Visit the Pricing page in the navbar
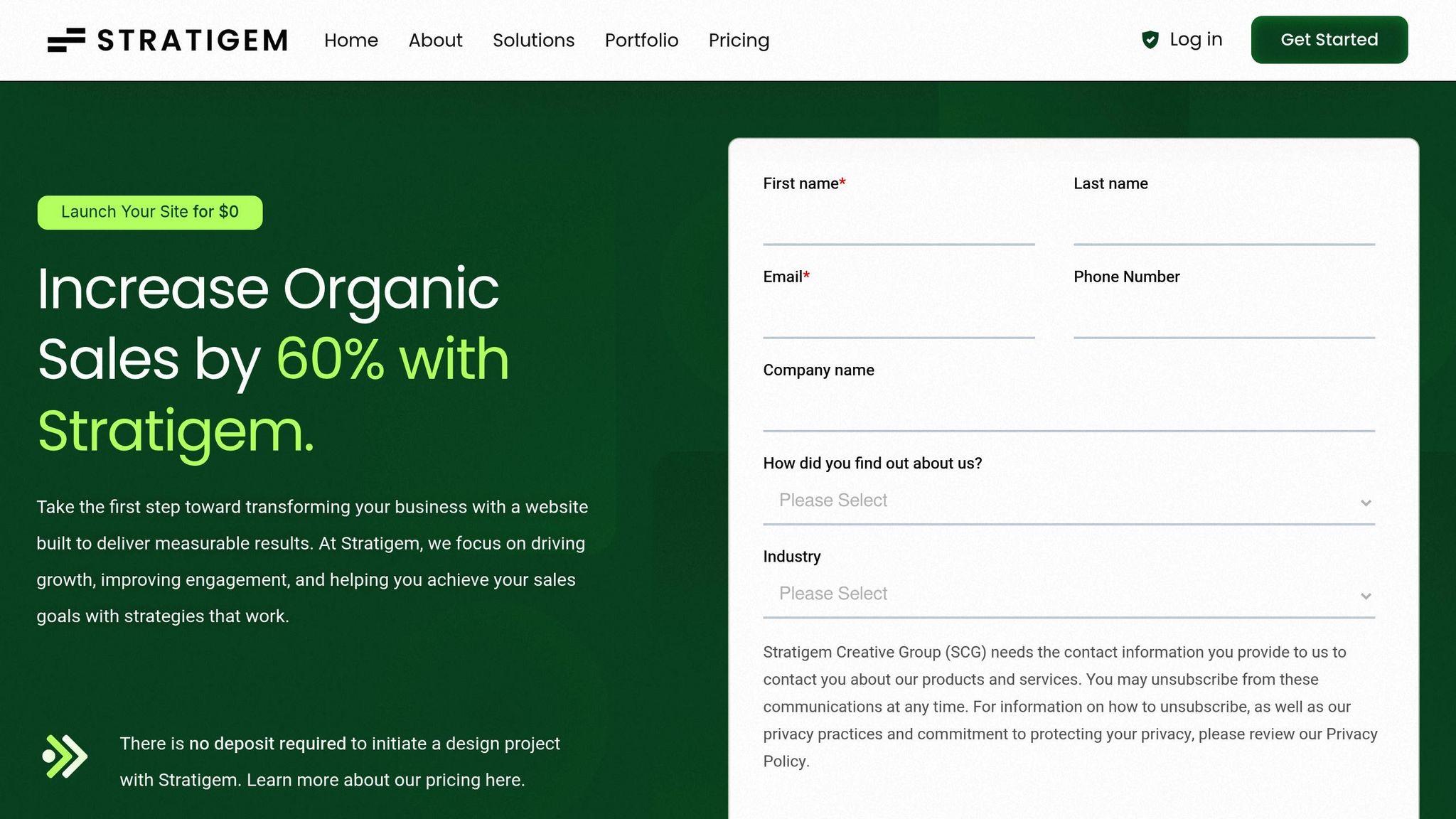The image size is (1456, 819). [739, 41]
